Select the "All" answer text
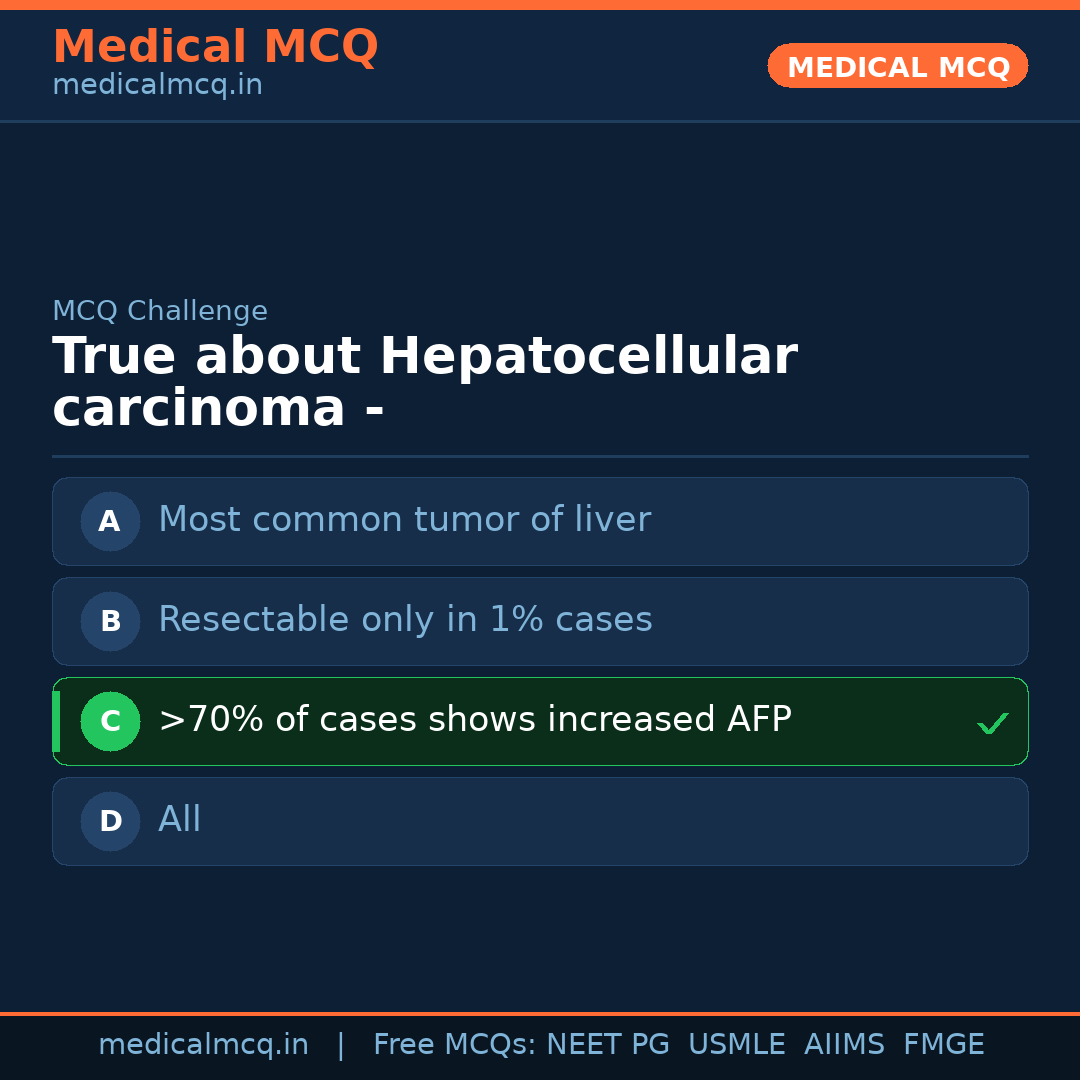The image size is (1080, 1080). [x=180, y=820]
